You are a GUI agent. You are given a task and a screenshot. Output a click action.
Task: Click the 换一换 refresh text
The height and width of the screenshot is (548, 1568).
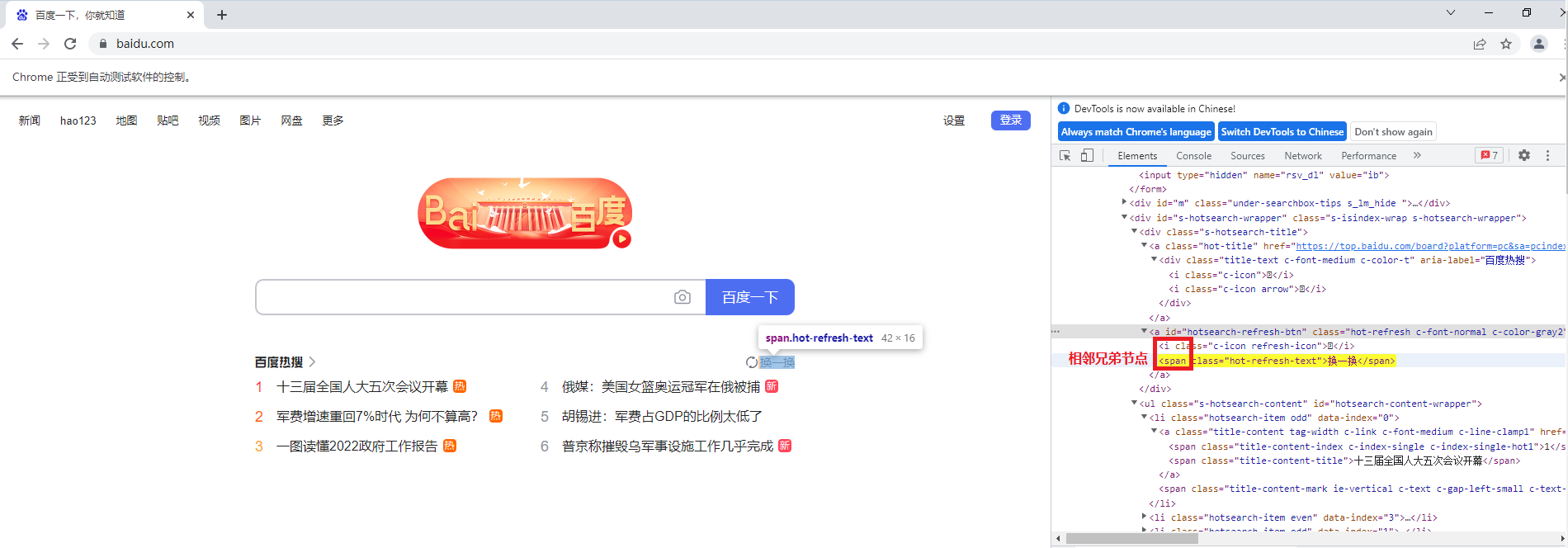point(777,362)
